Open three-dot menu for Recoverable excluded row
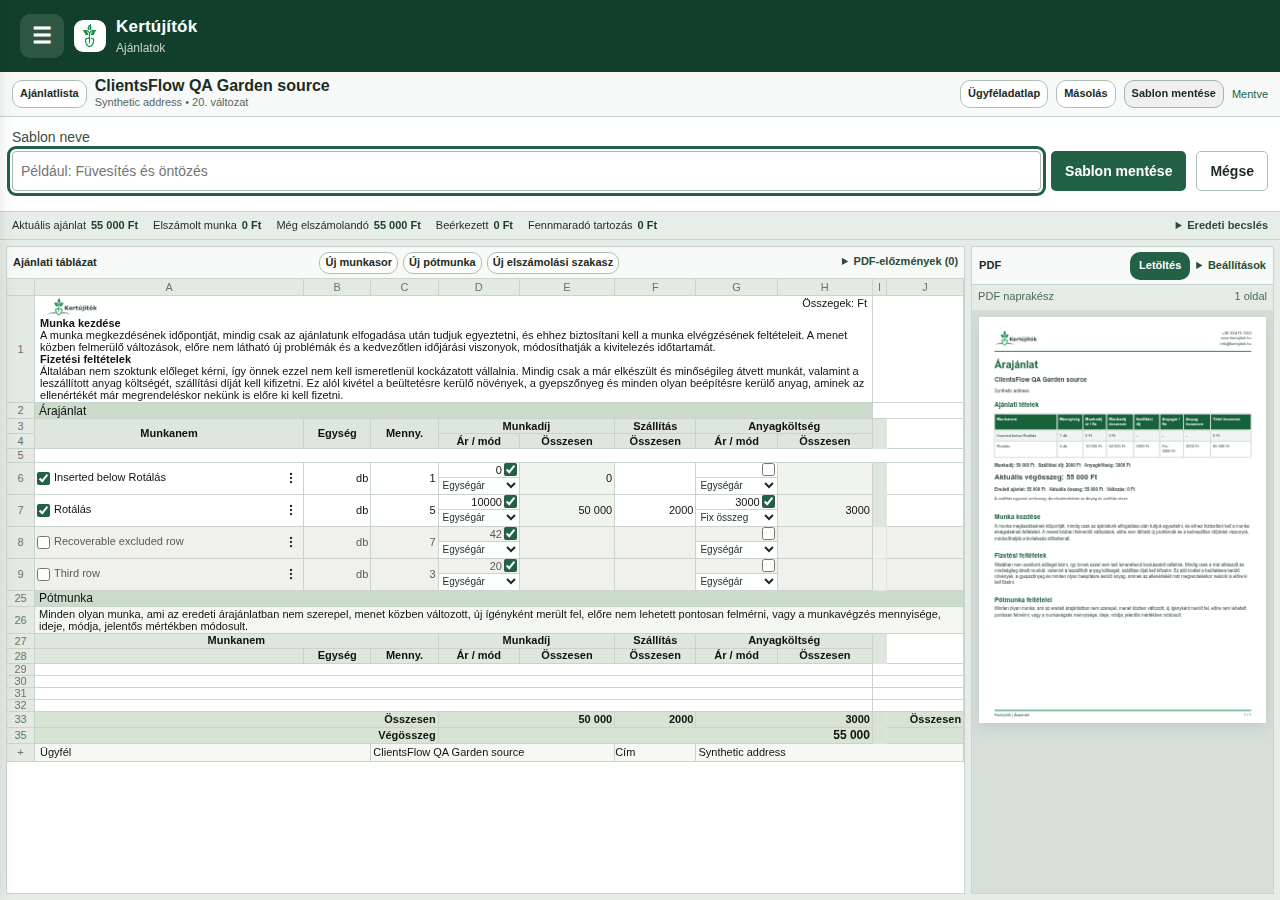 291,542
